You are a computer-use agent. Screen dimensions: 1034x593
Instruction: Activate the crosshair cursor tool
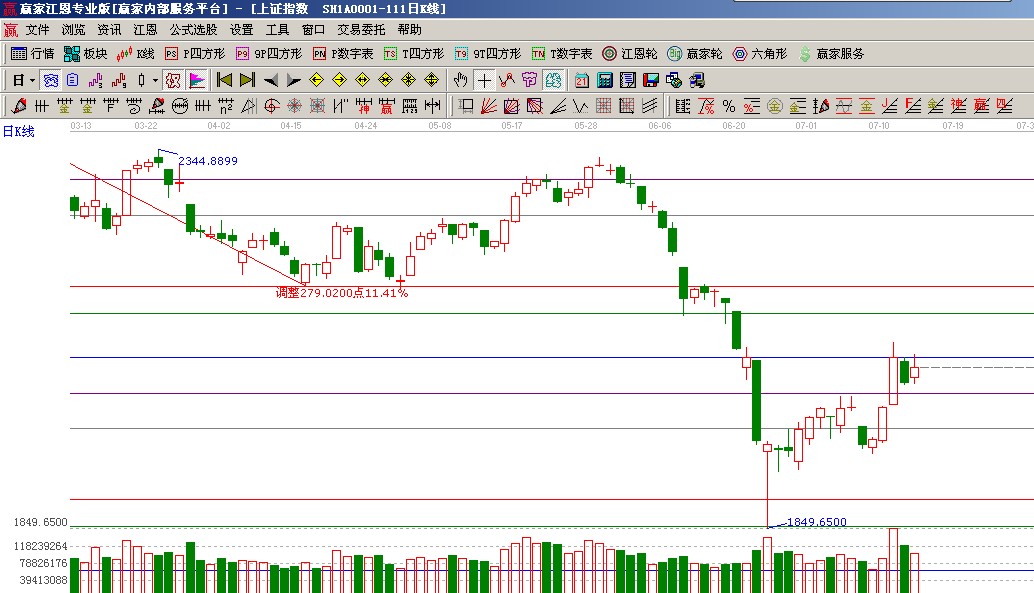coord(484,80)
